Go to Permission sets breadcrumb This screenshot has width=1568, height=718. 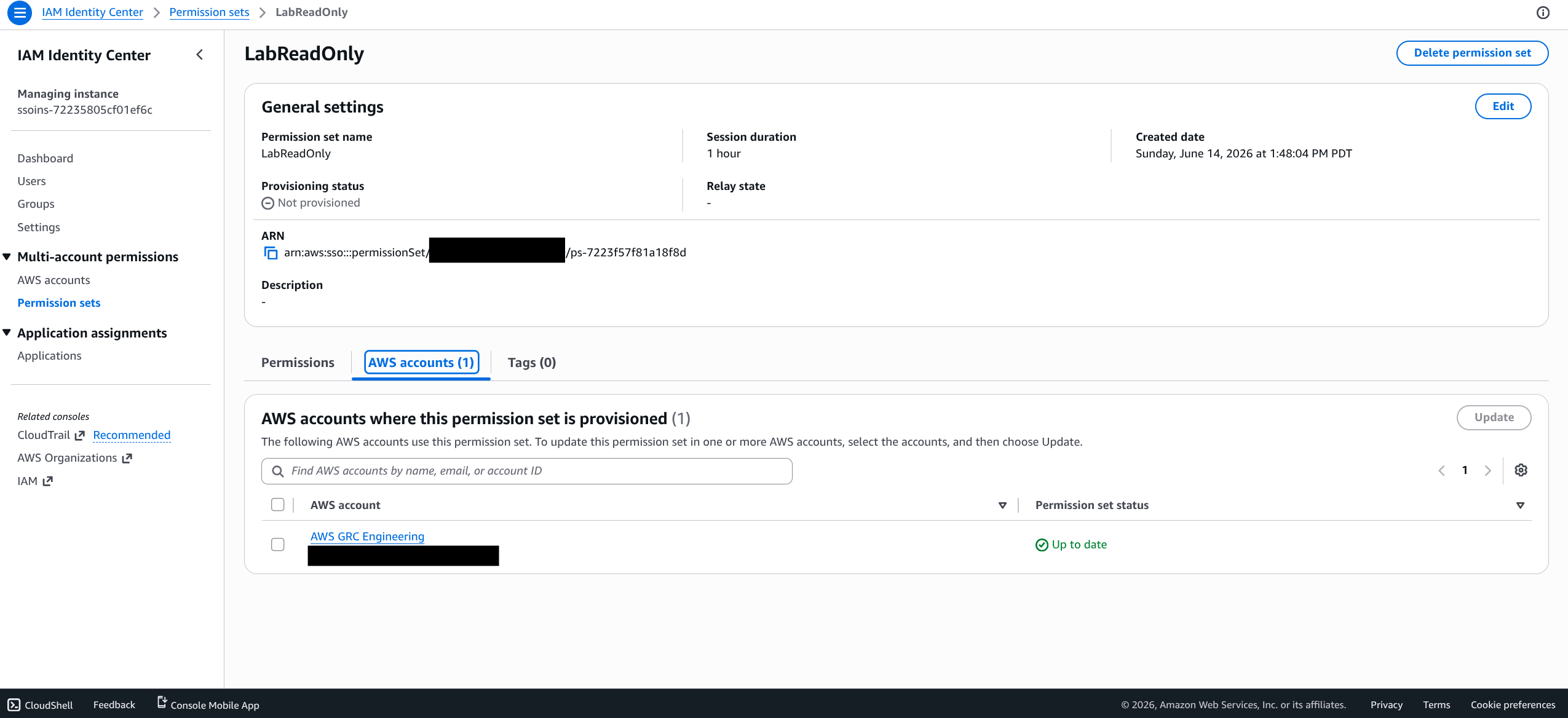pos(209,12)
